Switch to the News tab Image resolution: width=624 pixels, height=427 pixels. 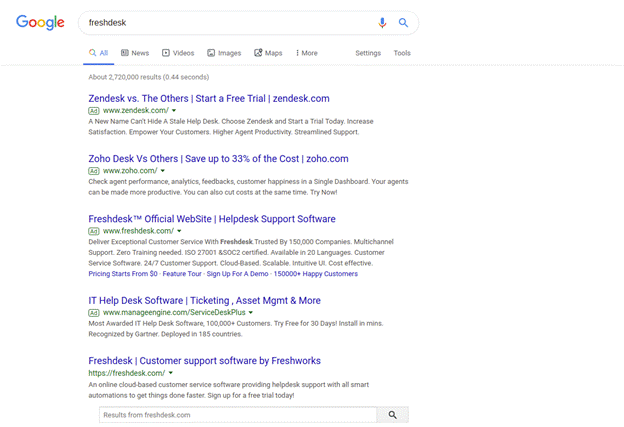(x=135, y=53)
